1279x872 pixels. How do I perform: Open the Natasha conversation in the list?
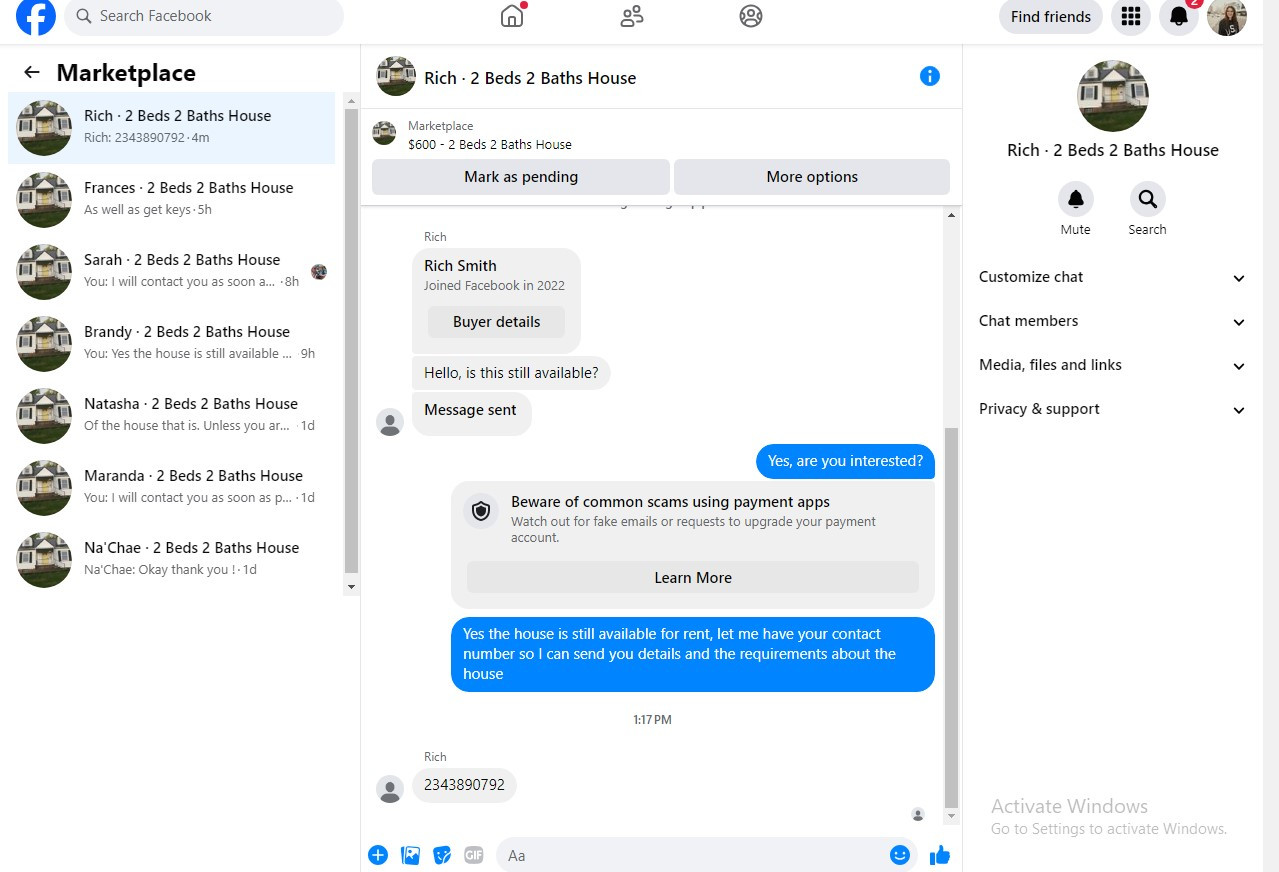pyautogui.click(x=172, y=416)
